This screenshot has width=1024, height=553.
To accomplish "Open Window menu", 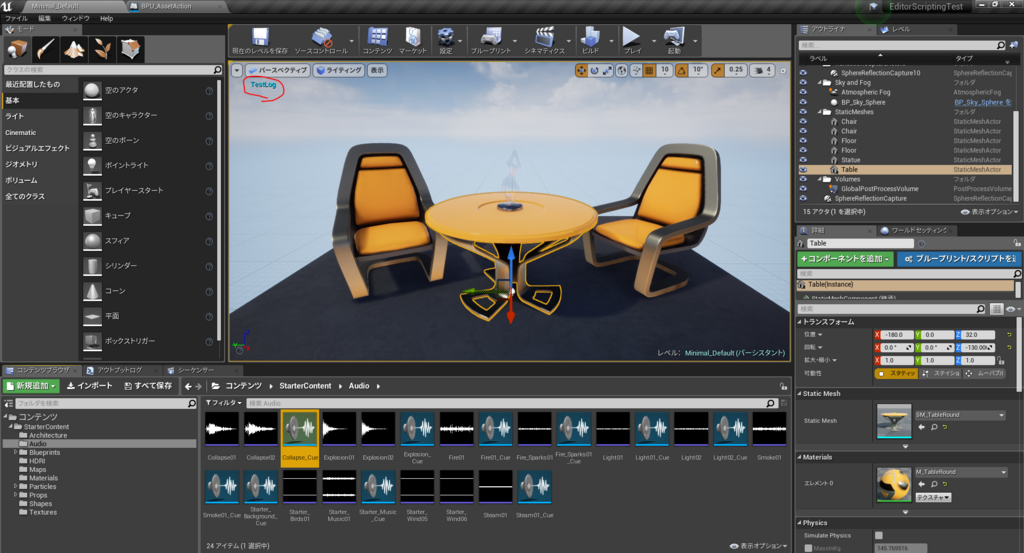I will 75,18.
